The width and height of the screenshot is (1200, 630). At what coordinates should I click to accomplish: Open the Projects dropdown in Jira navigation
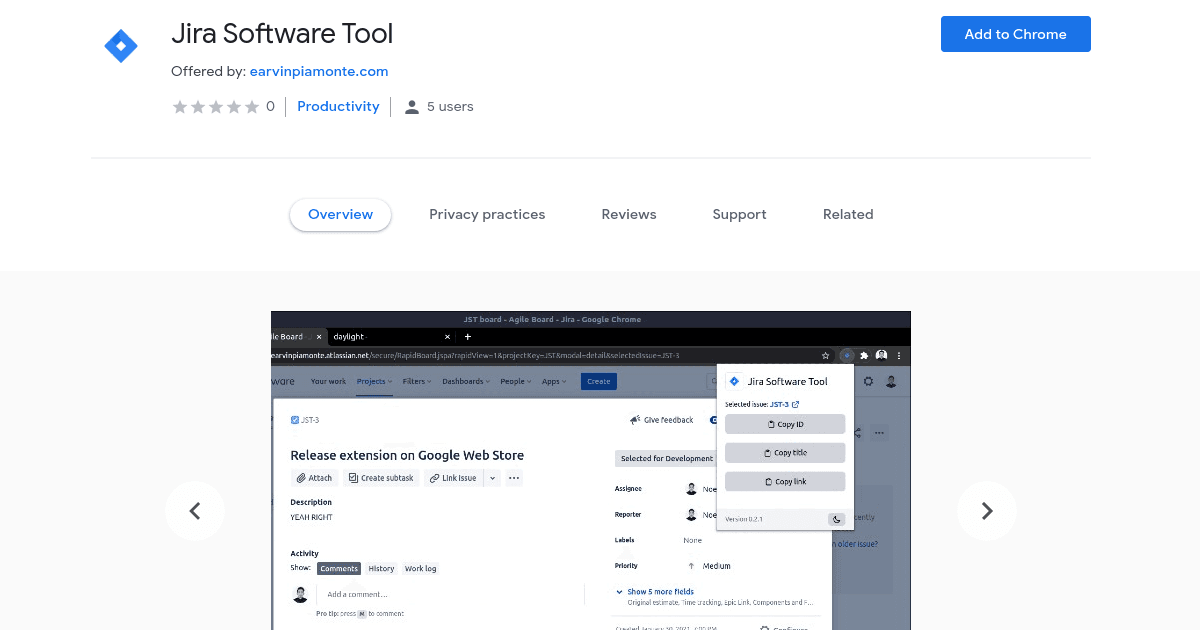click(372, 381)
